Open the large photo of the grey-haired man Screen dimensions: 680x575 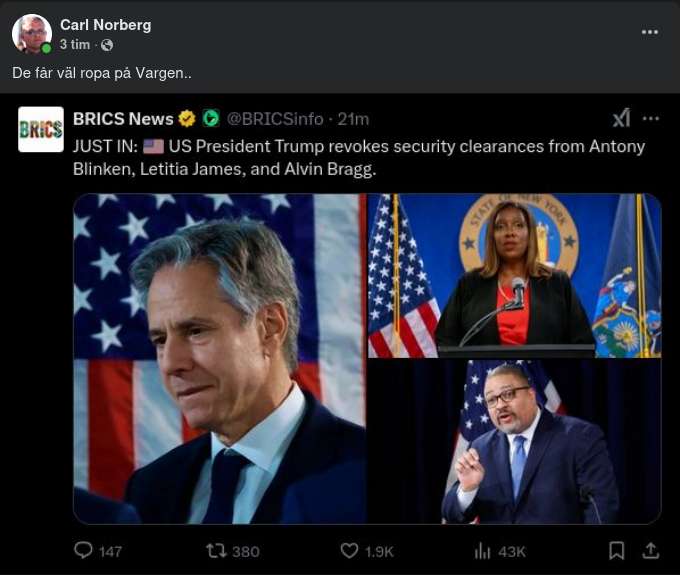pos(220,358)
